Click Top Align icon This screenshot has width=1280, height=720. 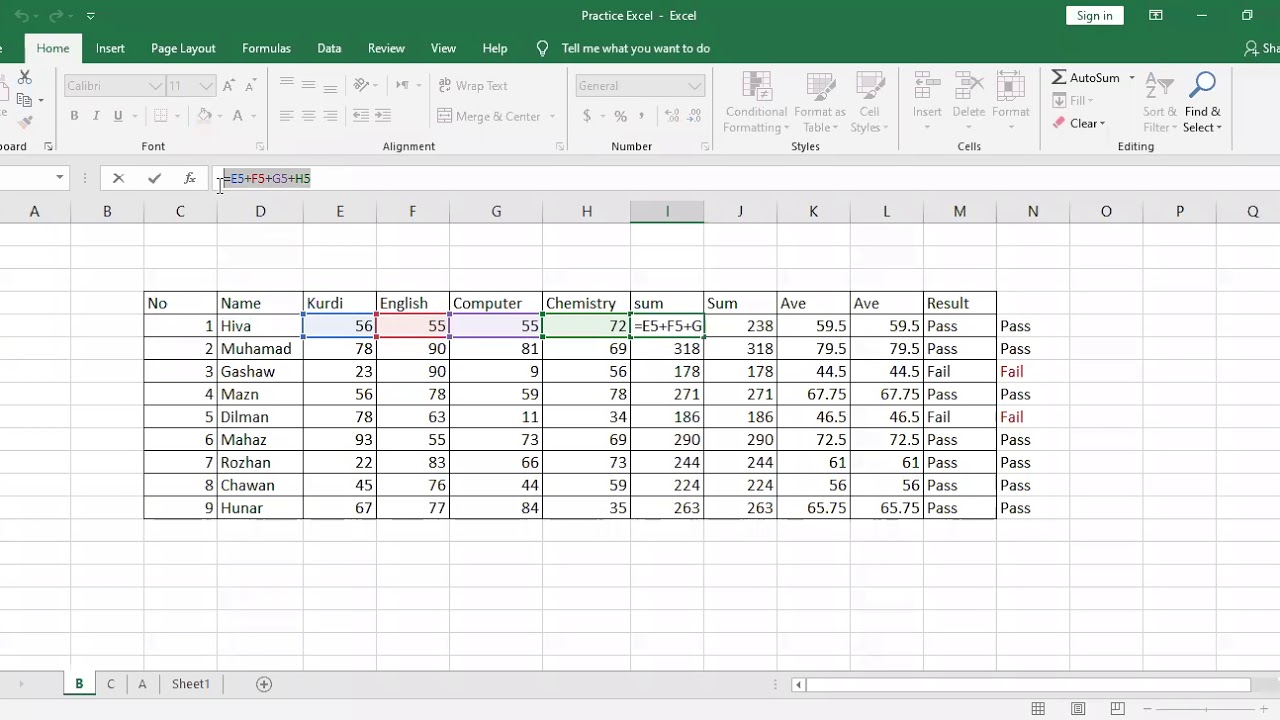point(286,86)
